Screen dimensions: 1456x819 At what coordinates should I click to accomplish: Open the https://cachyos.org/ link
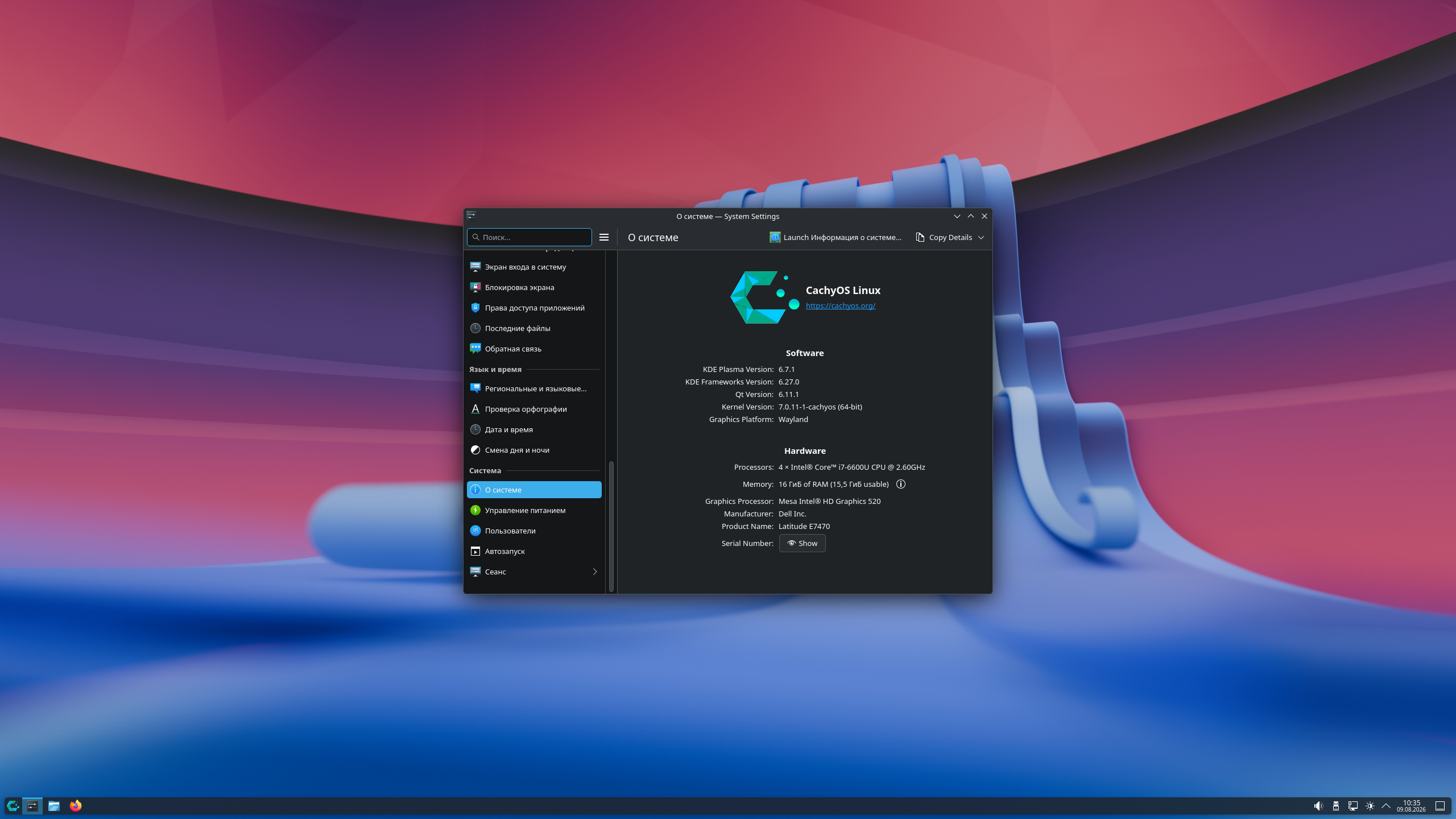(x=841, y=305)
